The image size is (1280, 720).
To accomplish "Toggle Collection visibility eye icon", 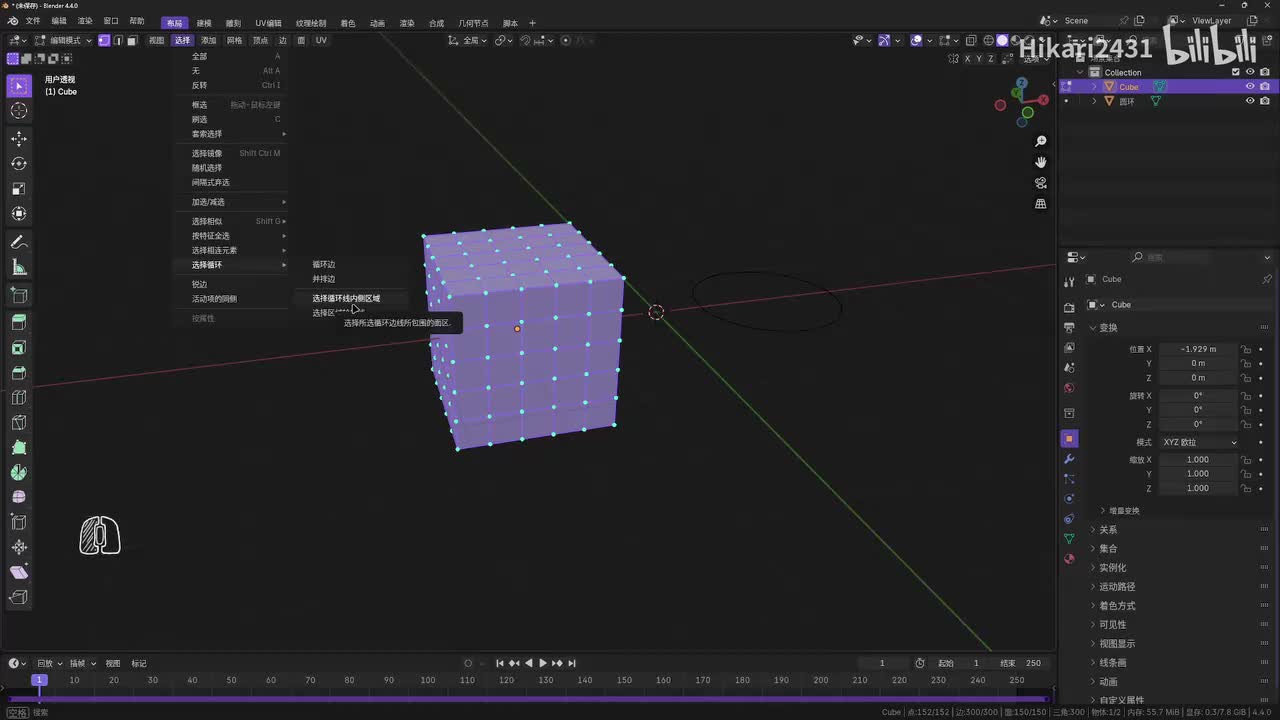I will click(x=1250, y=72).
